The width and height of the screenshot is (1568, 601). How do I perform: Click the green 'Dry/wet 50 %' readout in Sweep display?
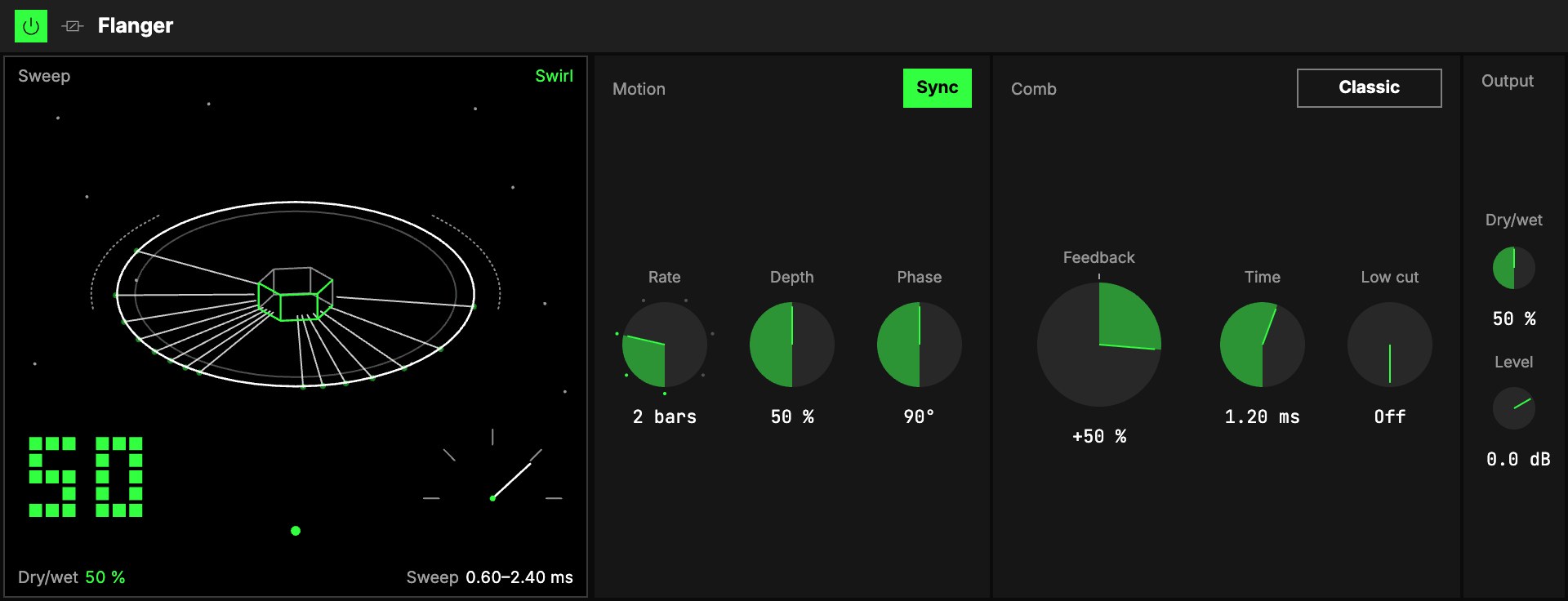coord(72,577)
